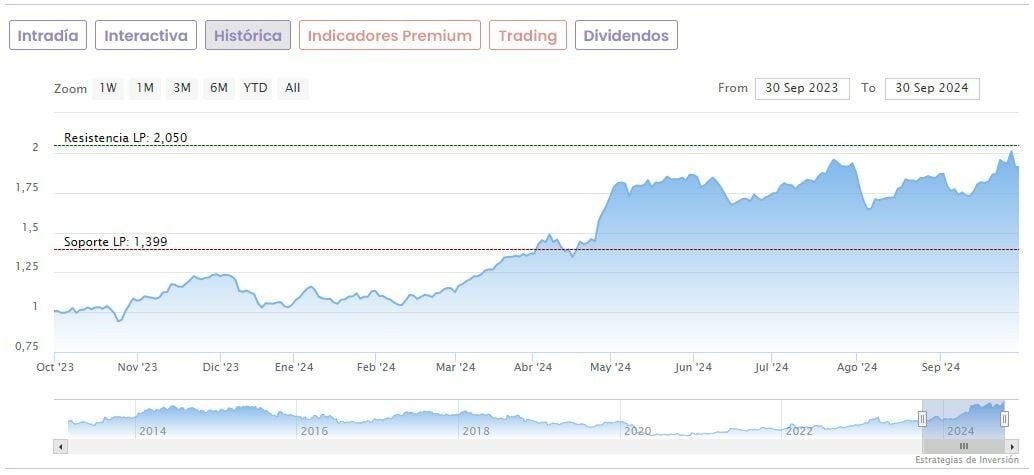Screen dimensions: 1034x475
Task: Open the Estrategias de Inversión credit link
Action: 968,460
